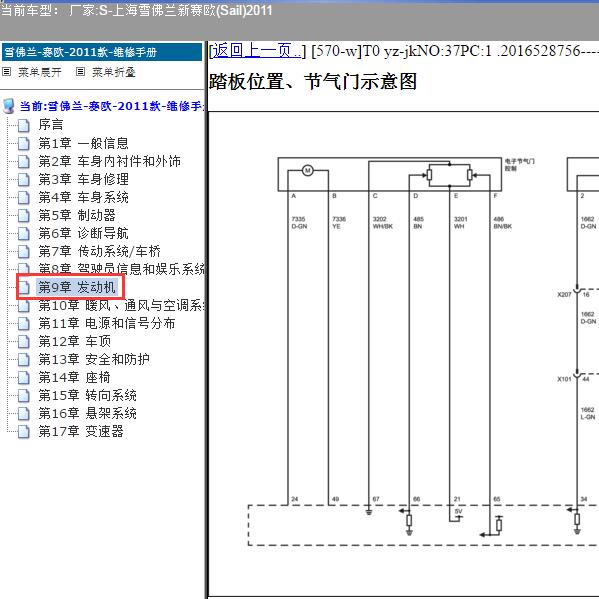
Task: Open 第16章 悬架系统
Action: click(87, 413)
